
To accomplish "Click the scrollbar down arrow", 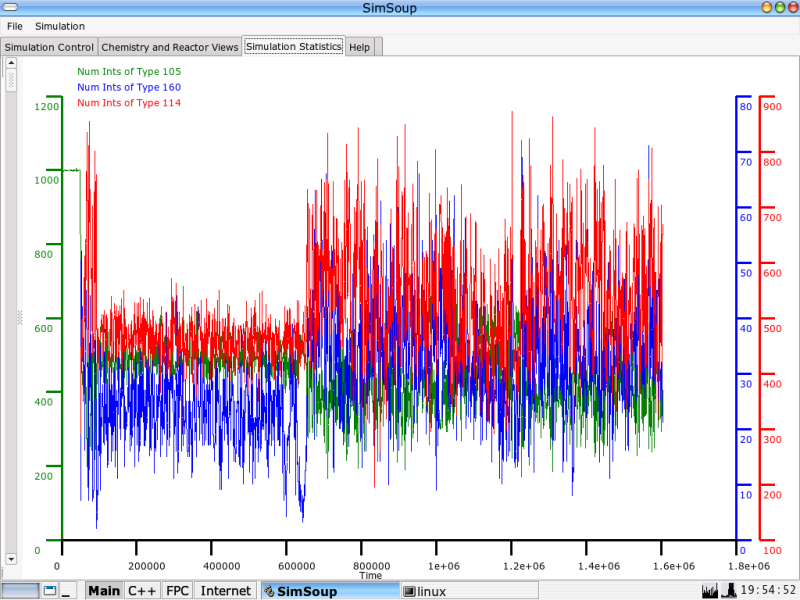I will [x=11, y=559].
